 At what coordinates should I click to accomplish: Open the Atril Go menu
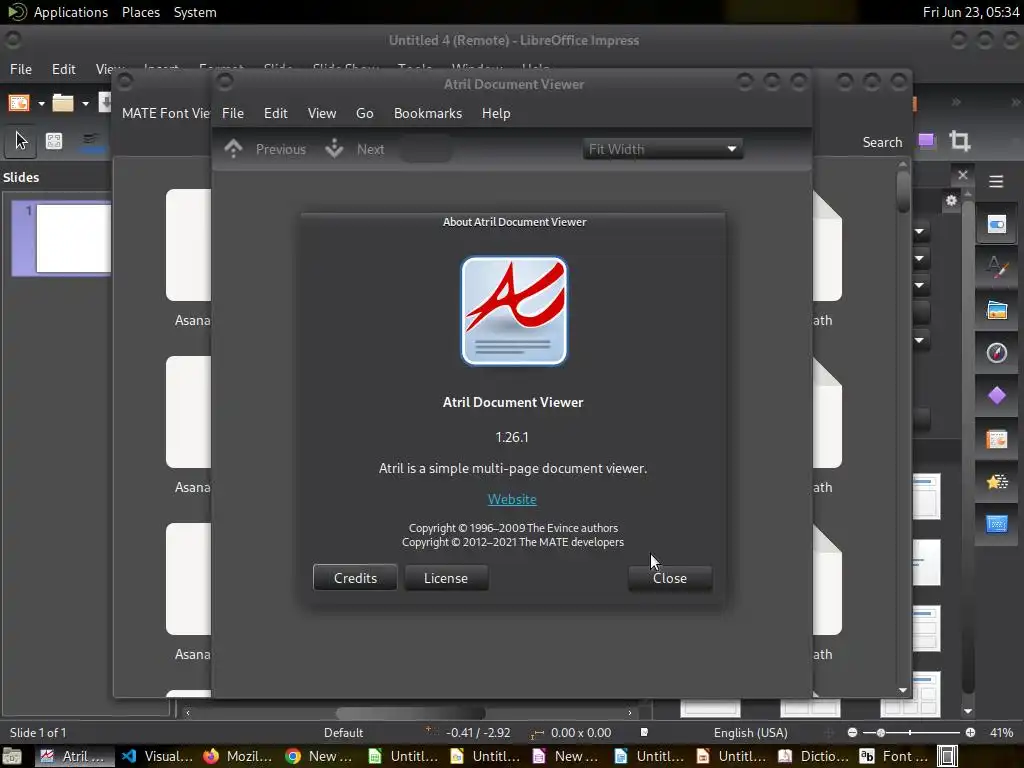[x=364, y=113]
